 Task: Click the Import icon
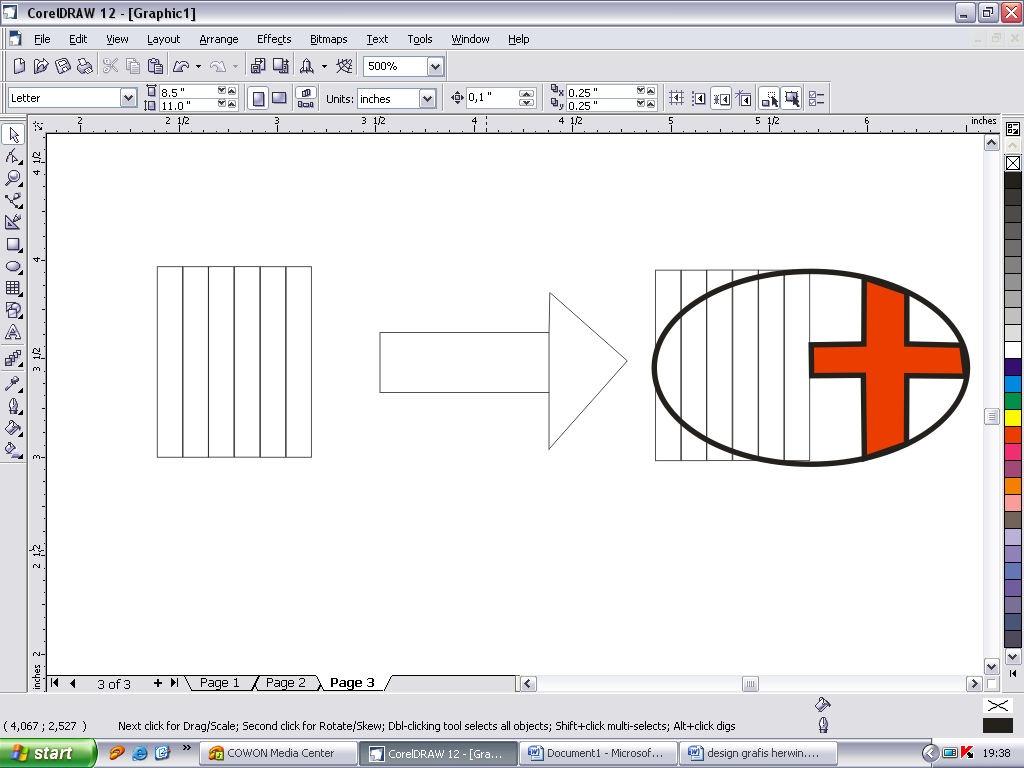tap(259, 66)
